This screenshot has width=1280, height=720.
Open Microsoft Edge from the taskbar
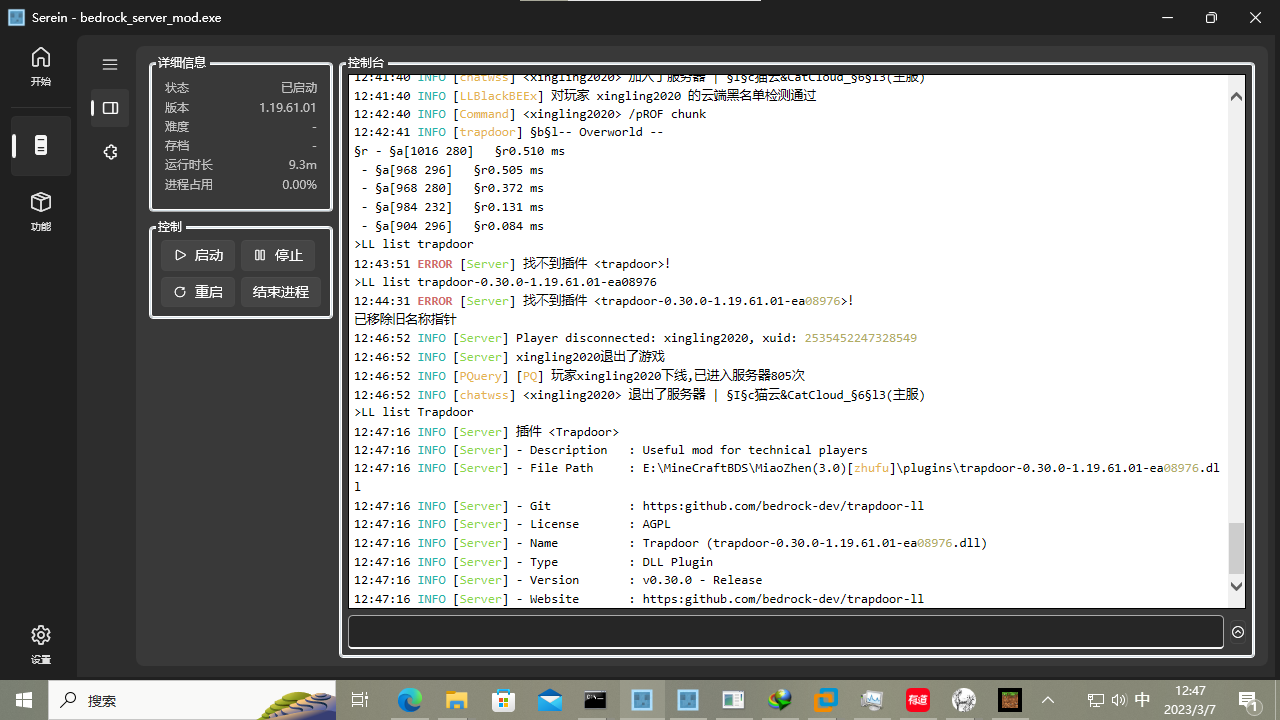coord(409,700)
